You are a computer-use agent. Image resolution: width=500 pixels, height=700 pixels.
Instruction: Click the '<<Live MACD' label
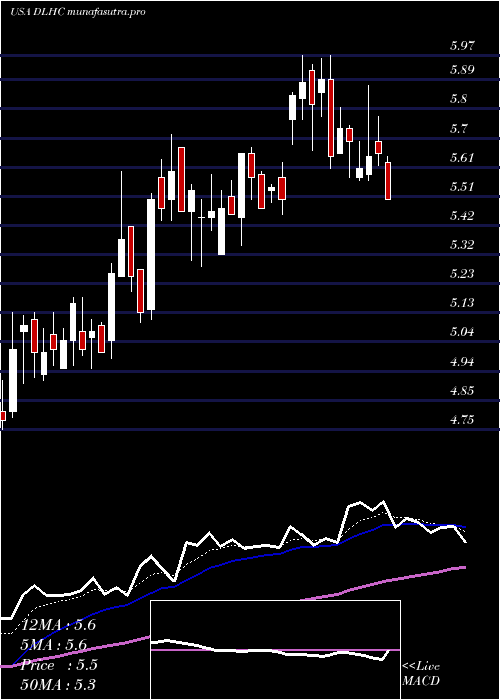pyautogui.click(x=421, y=674)
